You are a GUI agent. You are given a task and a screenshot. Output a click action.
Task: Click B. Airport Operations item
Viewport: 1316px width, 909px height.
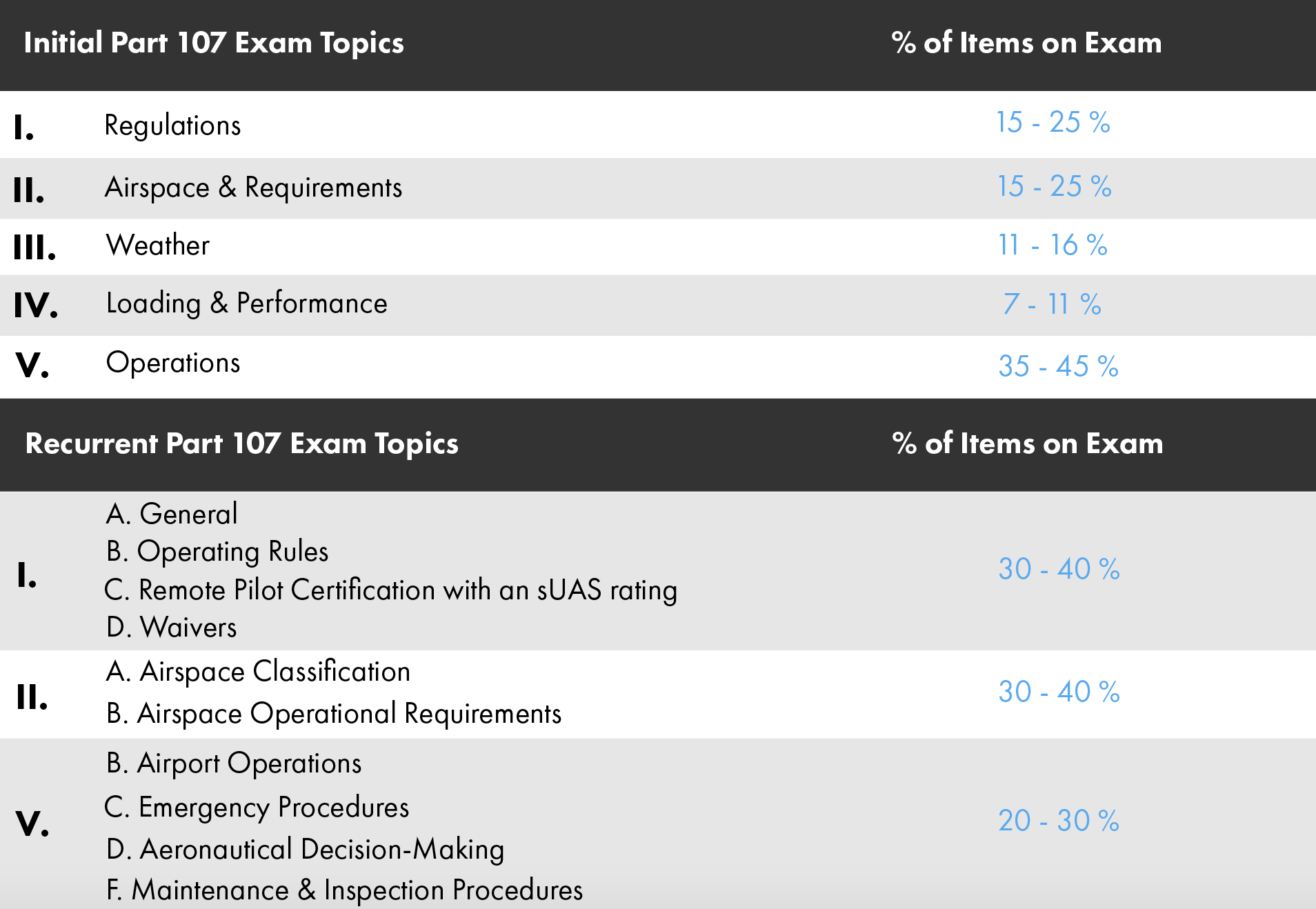[234, 763]
